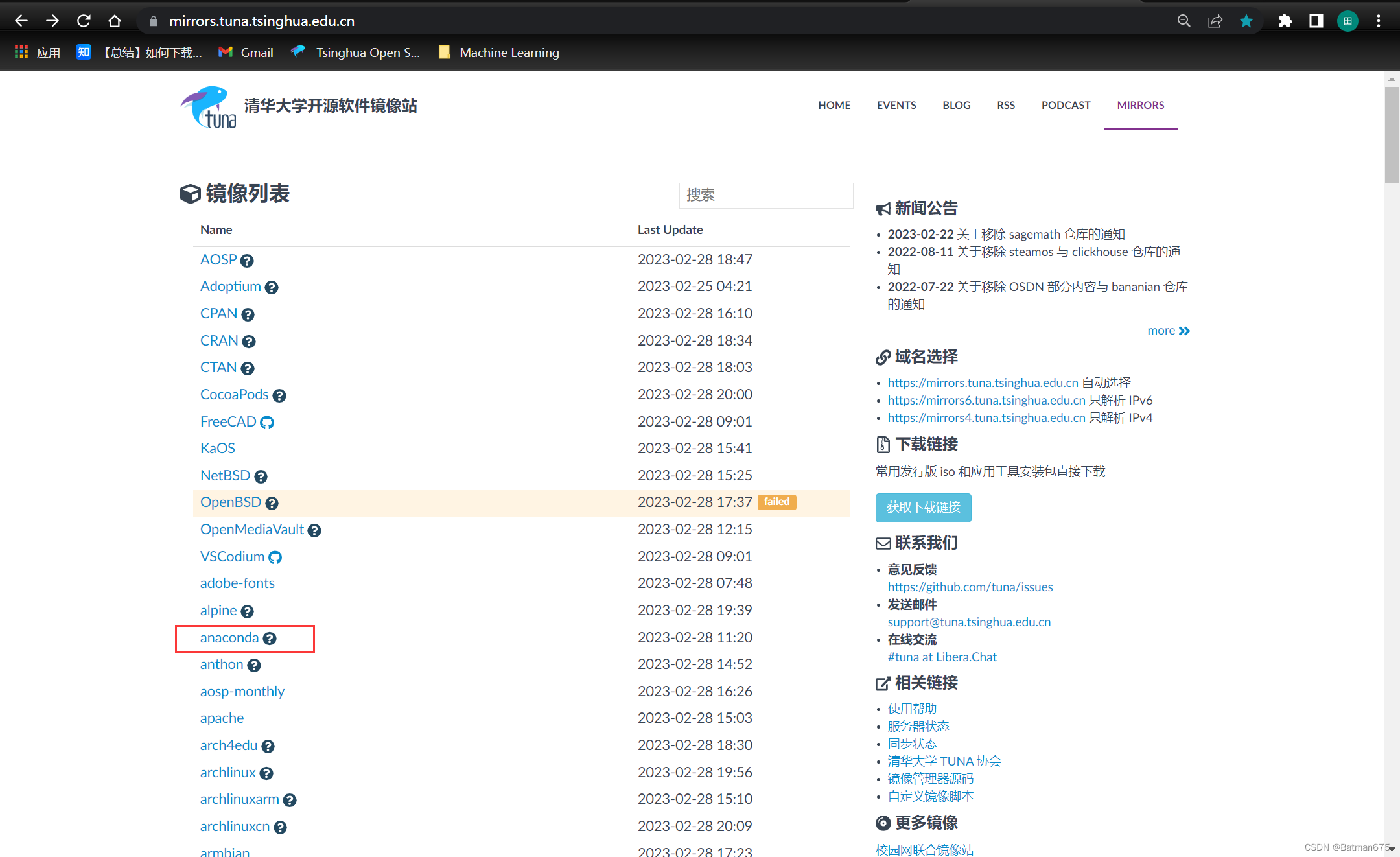Click the help icon next to OpenBSD

click(272, 503)
